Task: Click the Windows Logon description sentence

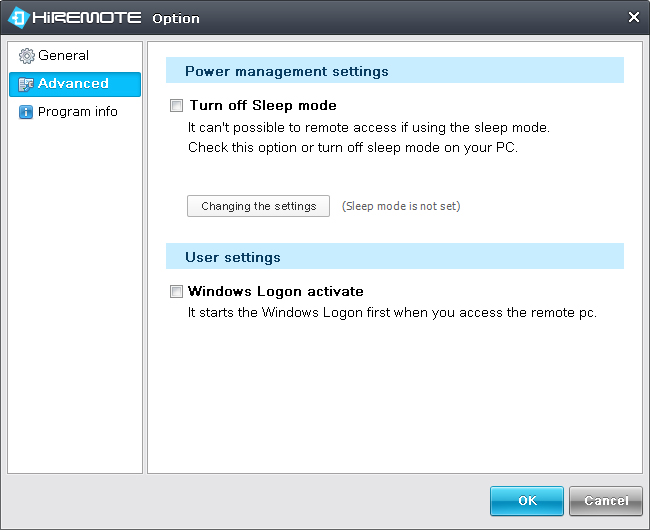Action: (x=392, y=312)
